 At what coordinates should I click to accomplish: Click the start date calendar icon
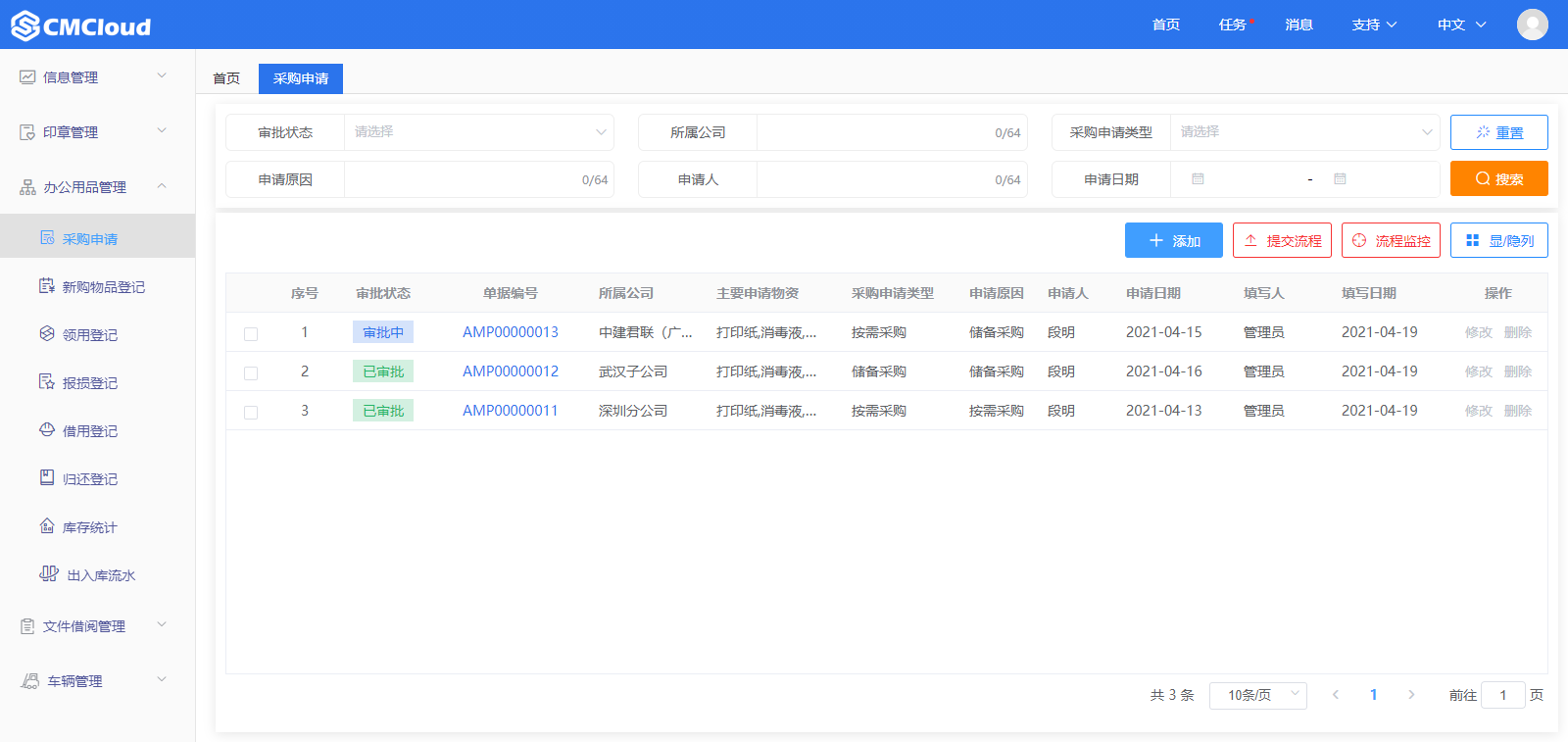[1198, 179]
